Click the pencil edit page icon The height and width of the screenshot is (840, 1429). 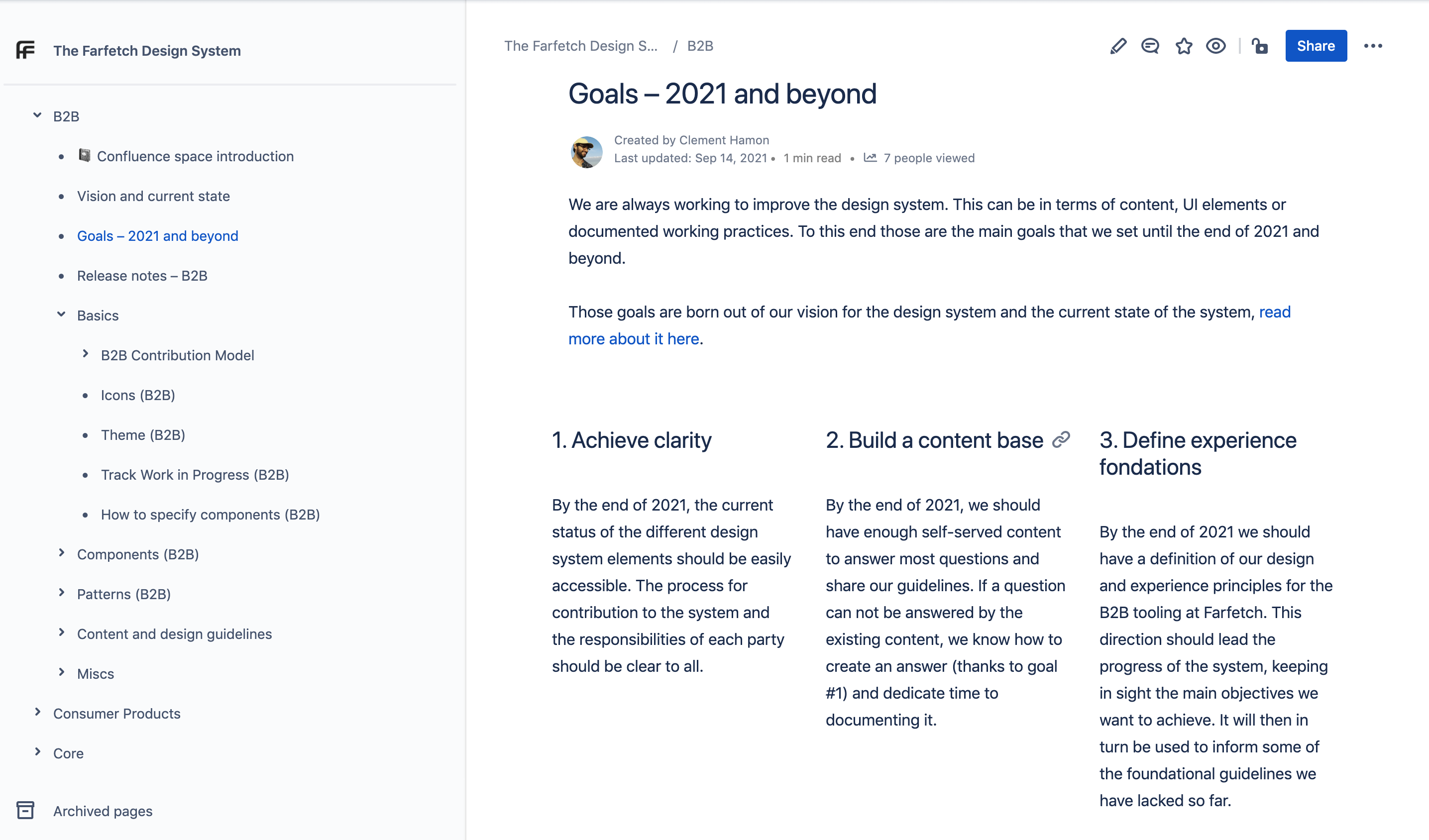(x=1118, y=46)
